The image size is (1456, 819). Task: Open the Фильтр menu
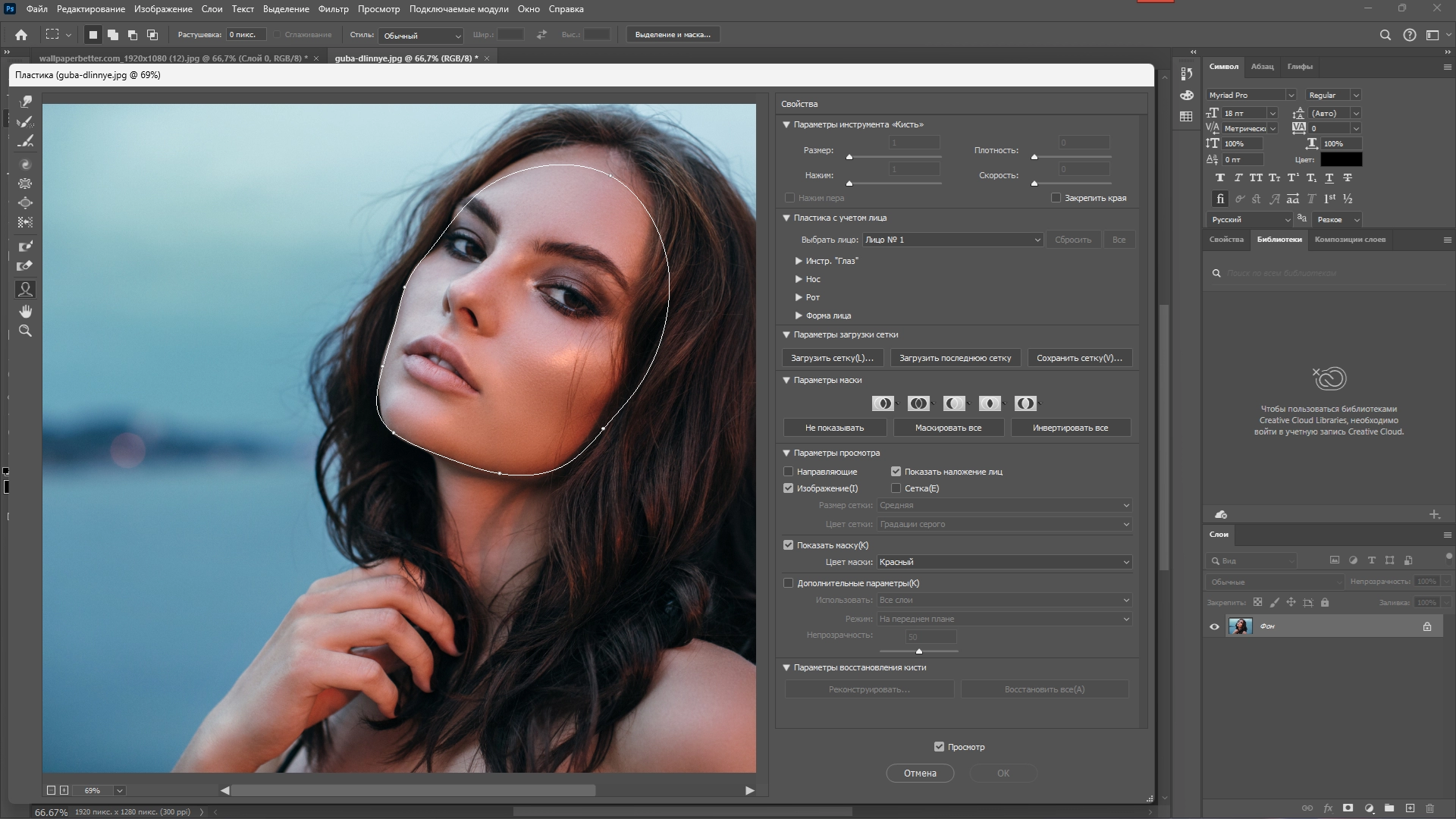pyautogui.click(x=333, y=9)
